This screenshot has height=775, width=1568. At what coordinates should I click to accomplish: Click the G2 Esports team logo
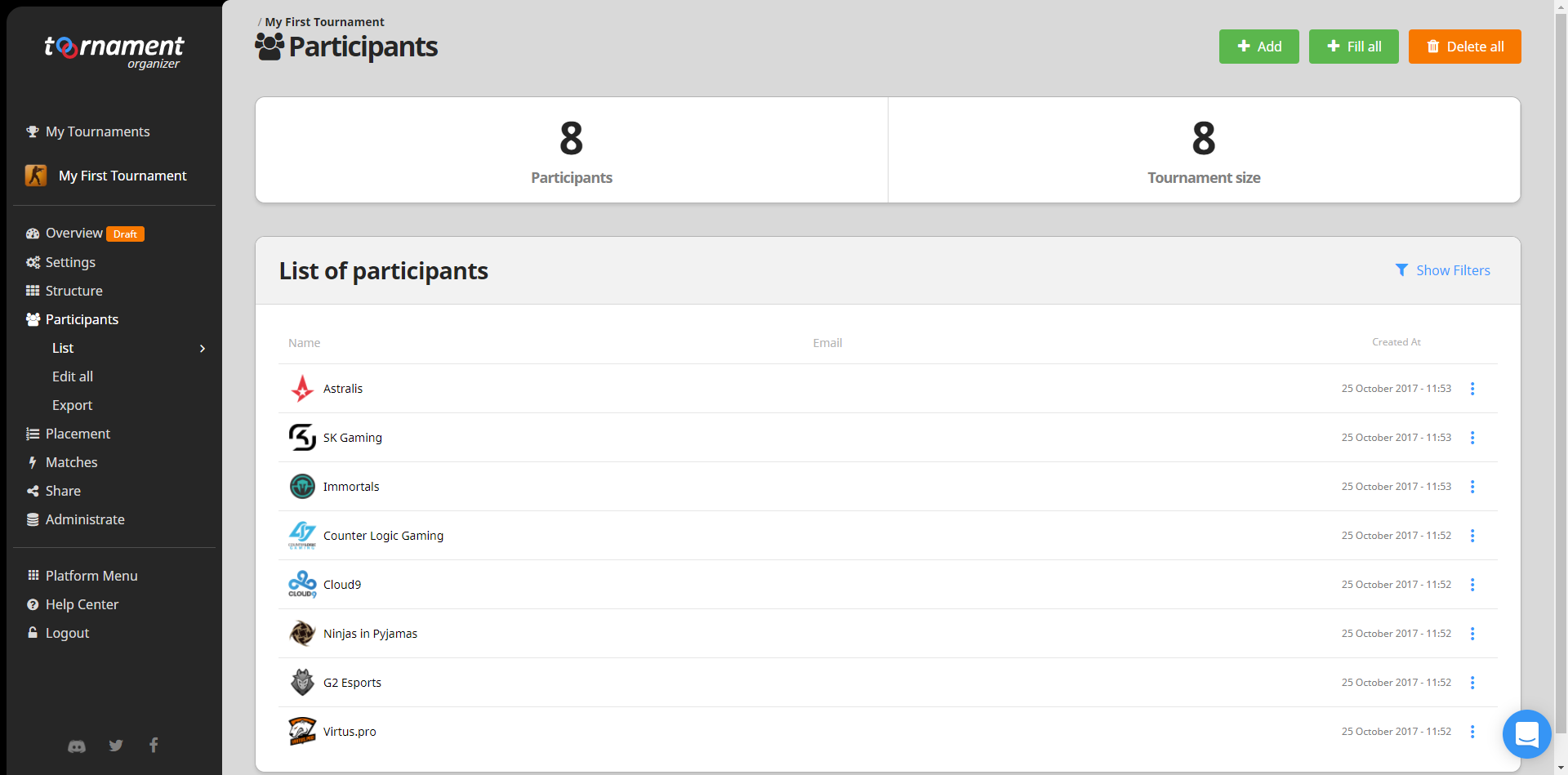[x=302, y=683]
